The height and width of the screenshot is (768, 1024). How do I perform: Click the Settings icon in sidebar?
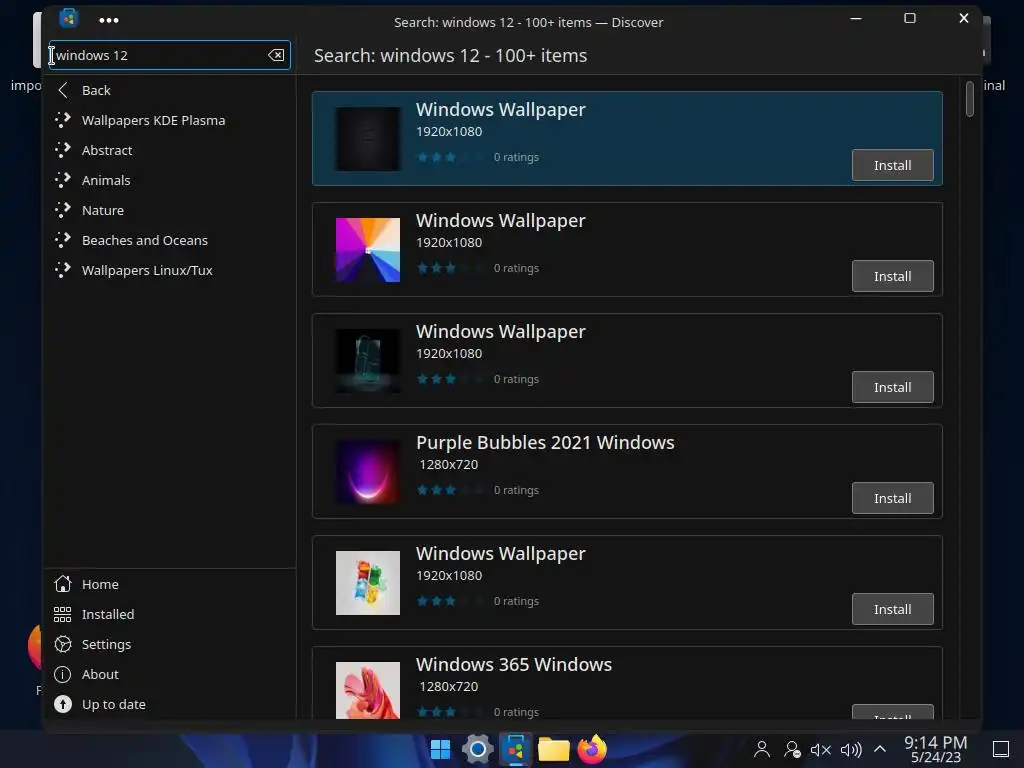click(x=63, y=645)
